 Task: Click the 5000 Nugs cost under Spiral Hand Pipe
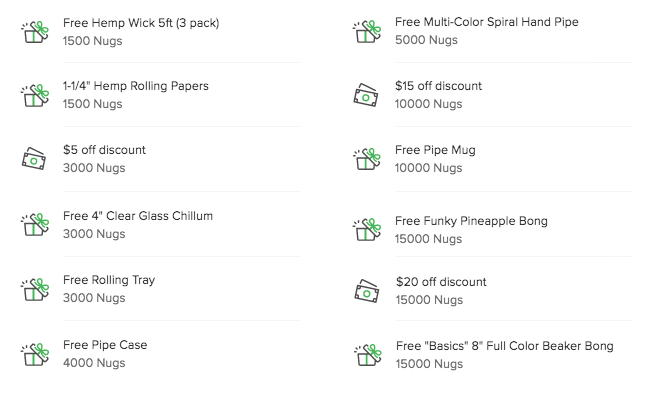[x=426, y=40]
